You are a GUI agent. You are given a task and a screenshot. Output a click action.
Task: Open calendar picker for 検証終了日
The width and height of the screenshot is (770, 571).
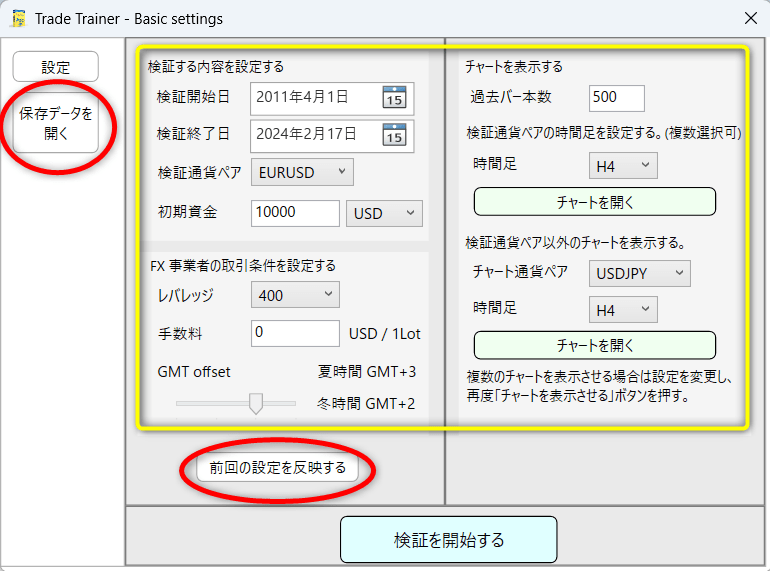(x=394, y=135)
